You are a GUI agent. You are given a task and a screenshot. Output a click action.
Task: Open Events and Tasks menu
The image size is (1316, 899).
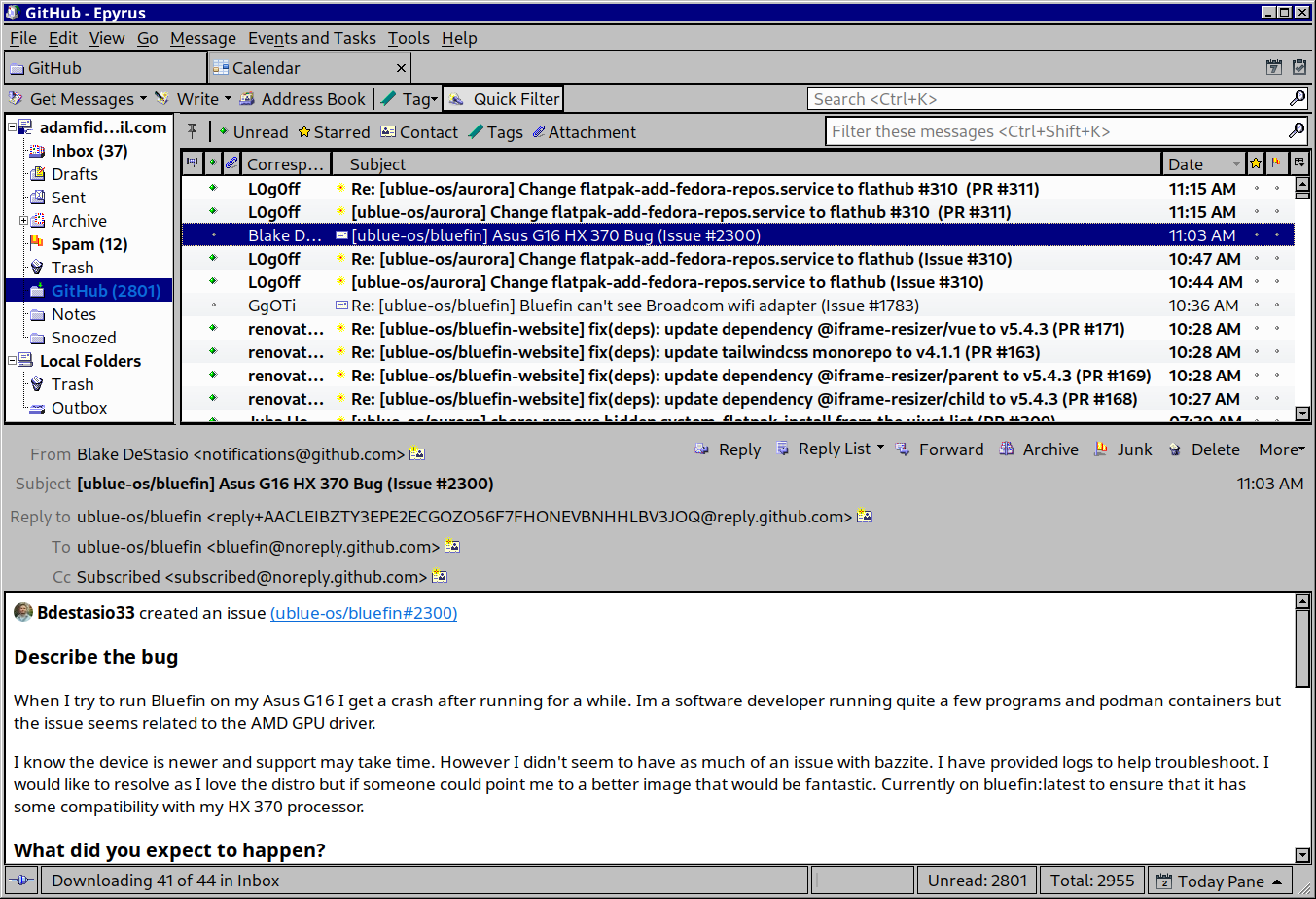[x=312, y=38]
